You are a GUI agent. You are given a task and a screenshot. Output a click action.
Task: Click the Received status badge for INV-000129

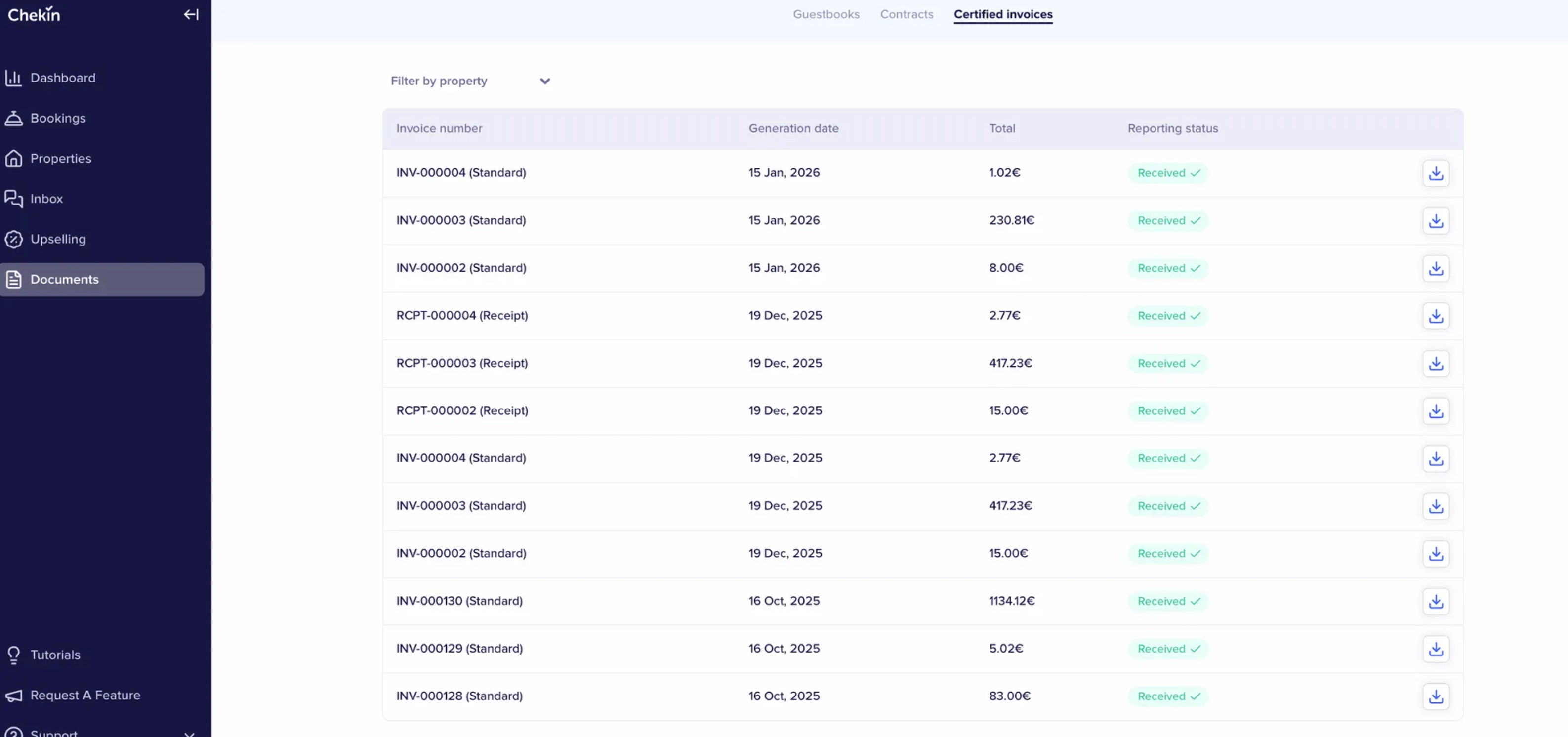(1167, 649)
